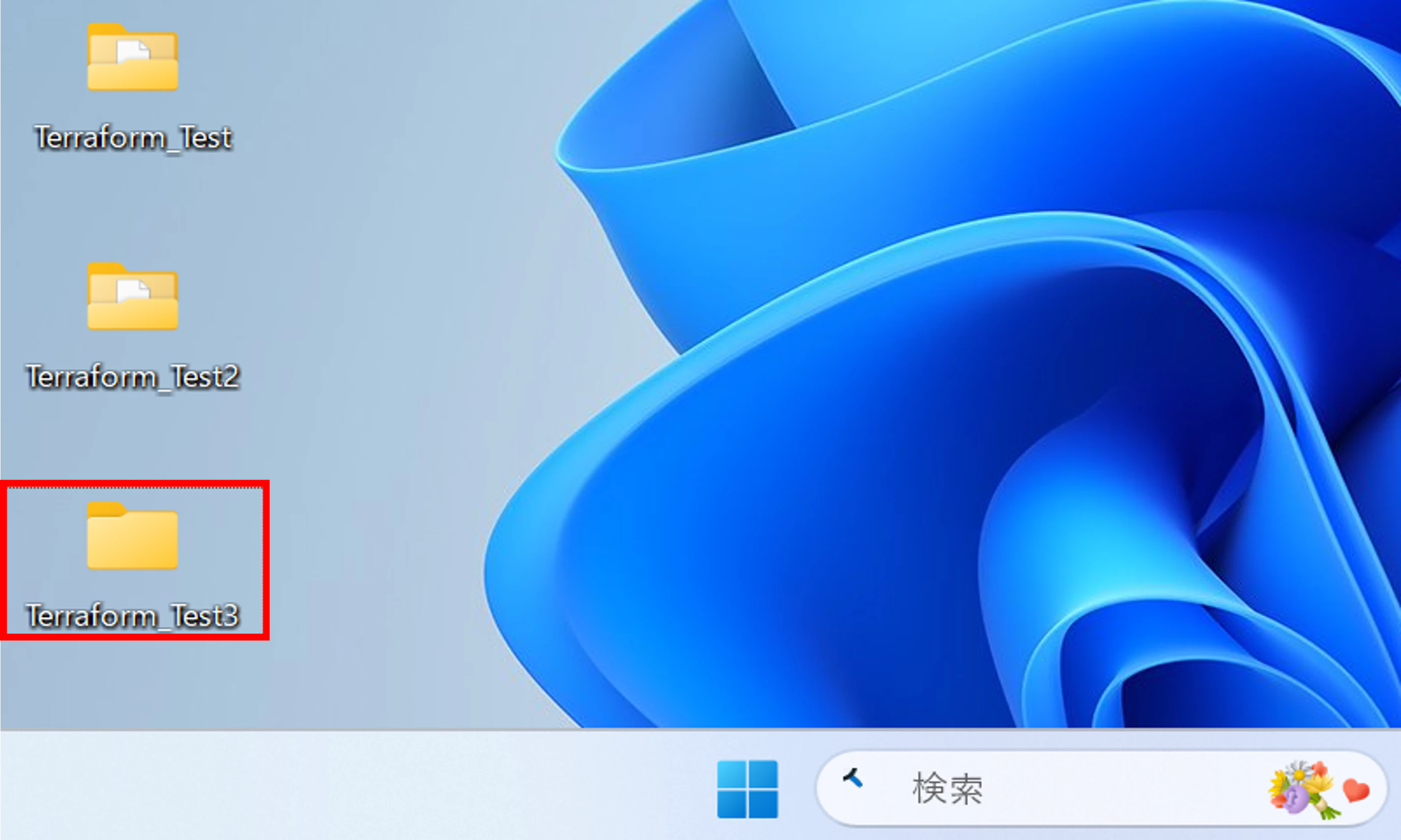
Task: Open the Windows Start menu
Action: pyautogui.click(x=747, y=788)
